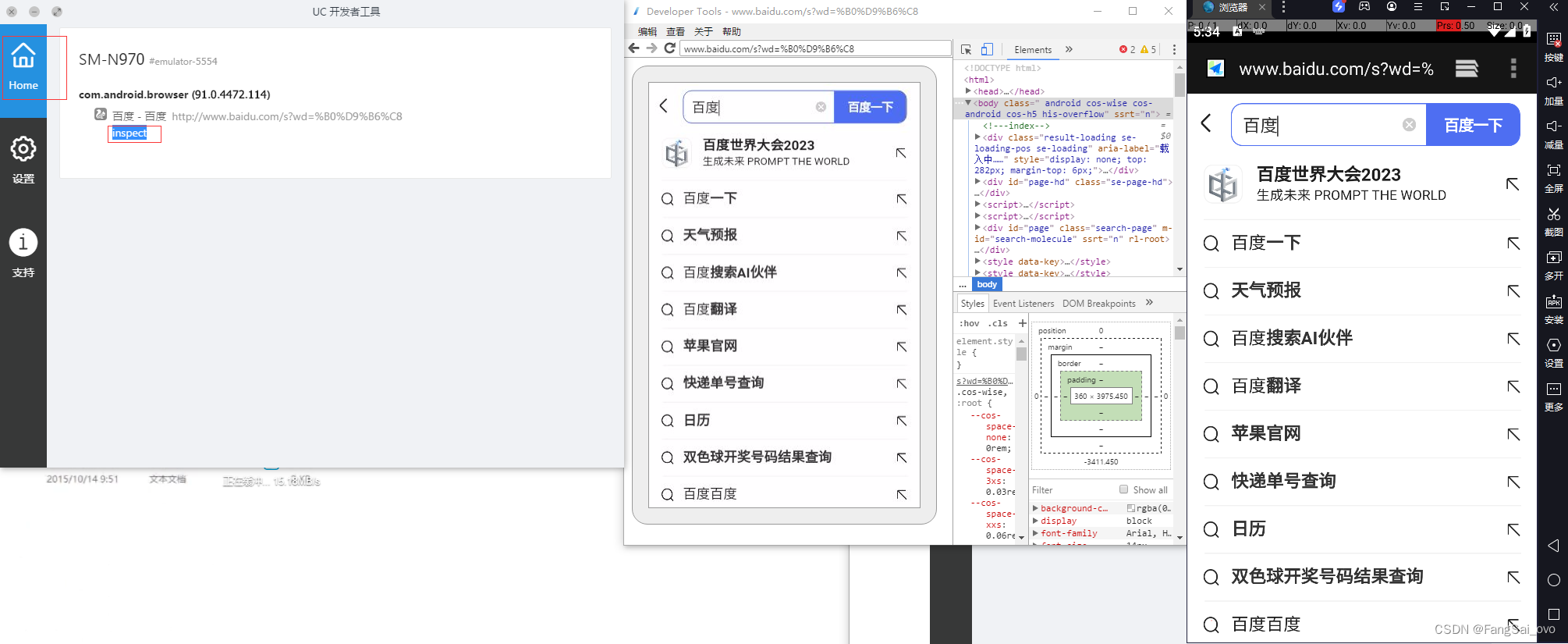Fill 快递单号查询 arrow in emulator

pyautogui.click(x=1513, y=482)
